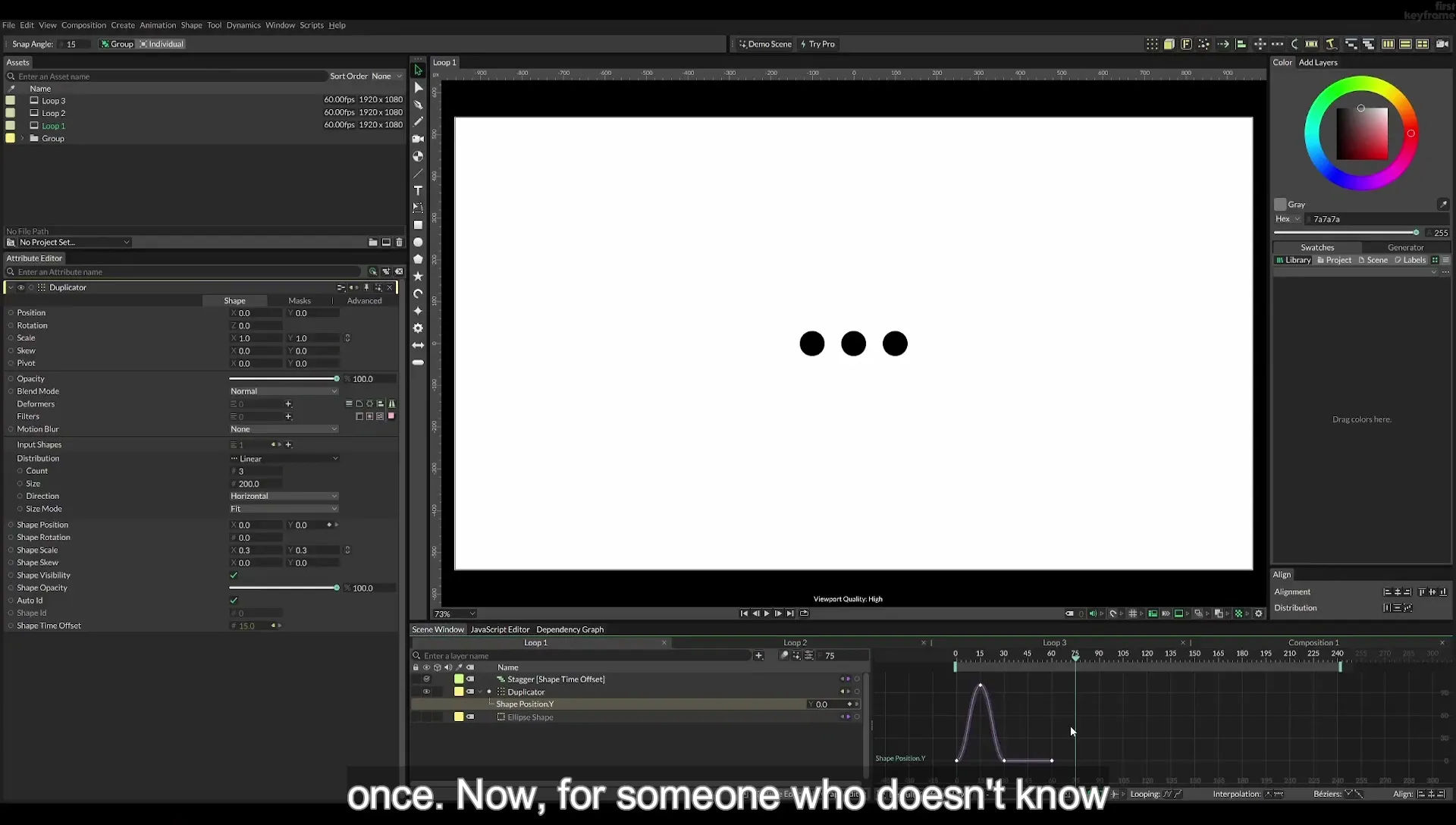Jump to the first frame

(x=744, y=613)
